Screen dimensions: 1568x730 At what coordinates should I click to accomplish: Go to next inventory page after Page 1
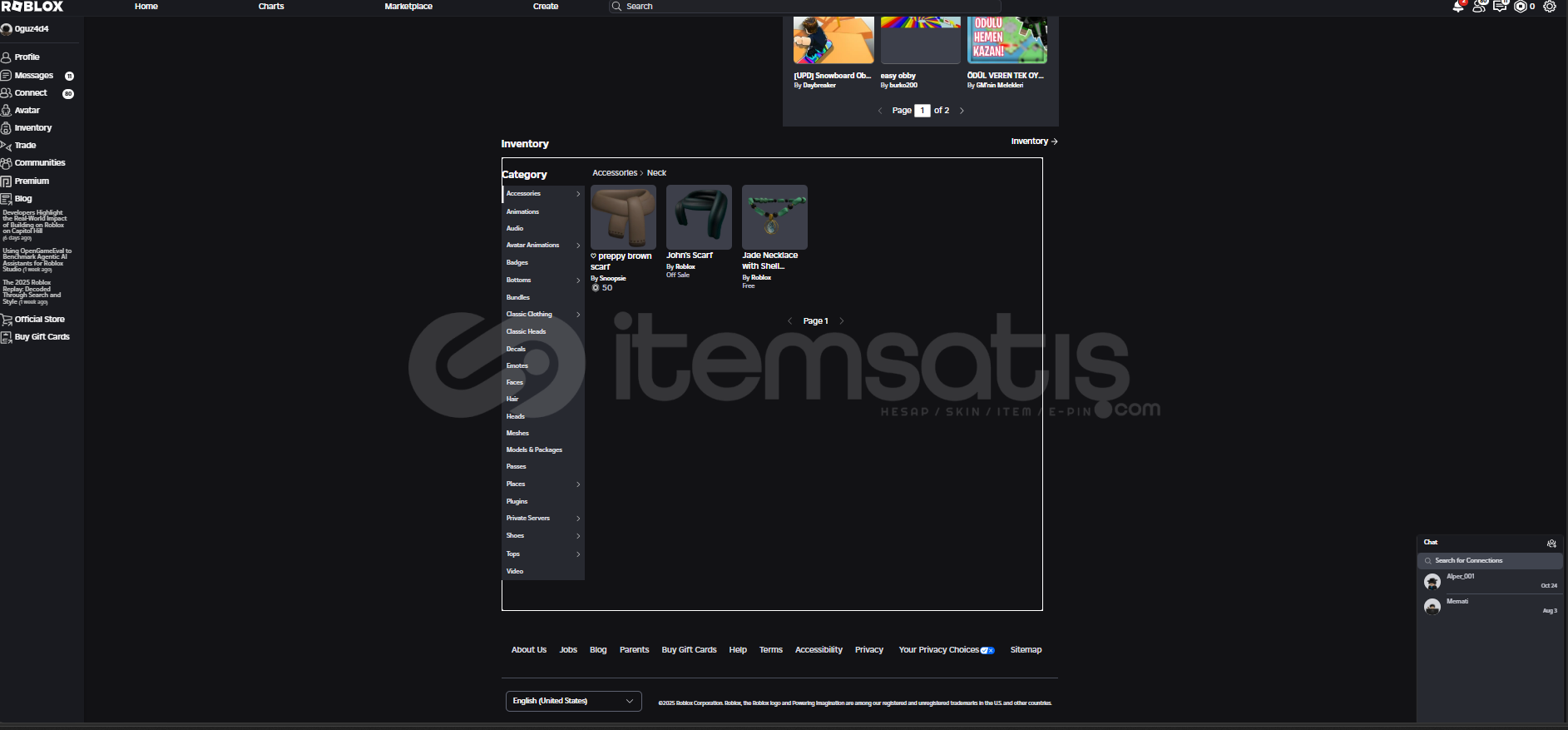(x=842, y=321)
